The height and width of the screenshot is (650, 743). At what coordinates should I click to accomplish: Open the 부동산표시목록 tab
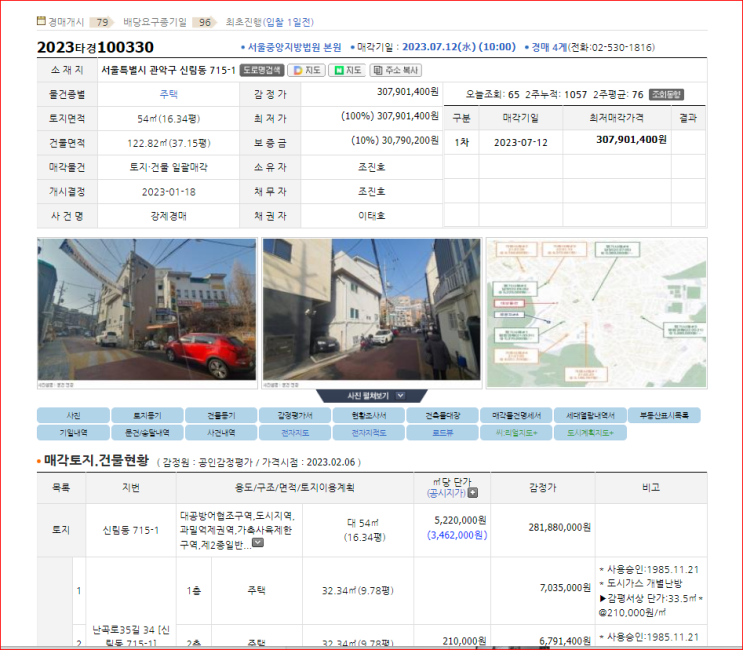click(x=664, y=415)
